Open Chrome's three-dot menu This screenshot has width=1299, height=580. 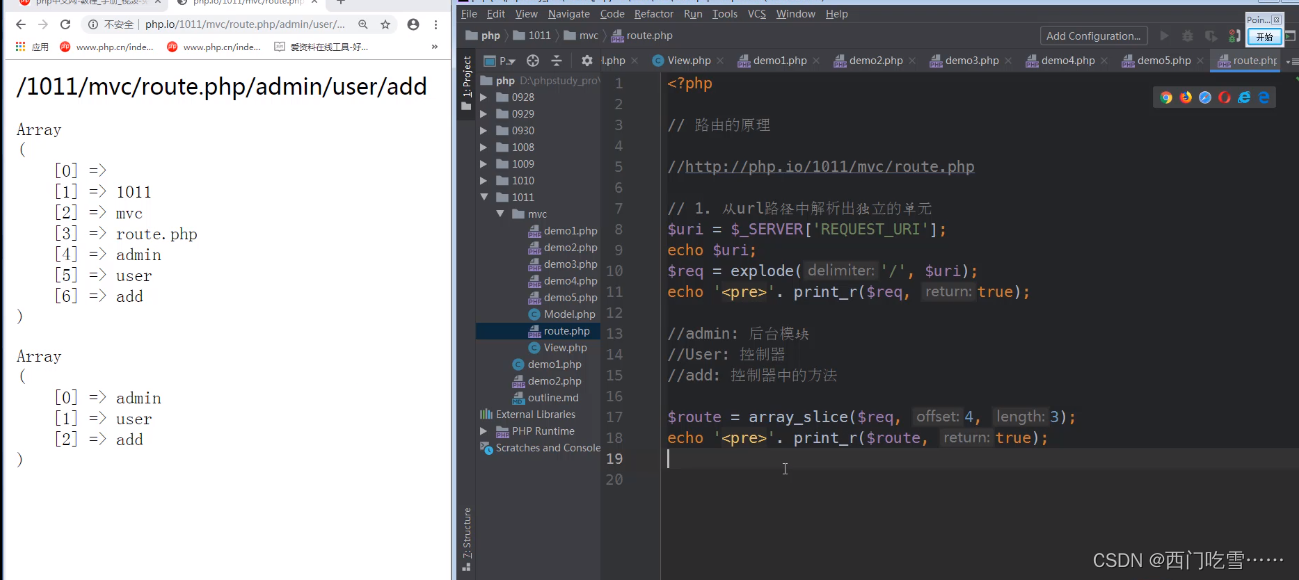pos(436,24)
